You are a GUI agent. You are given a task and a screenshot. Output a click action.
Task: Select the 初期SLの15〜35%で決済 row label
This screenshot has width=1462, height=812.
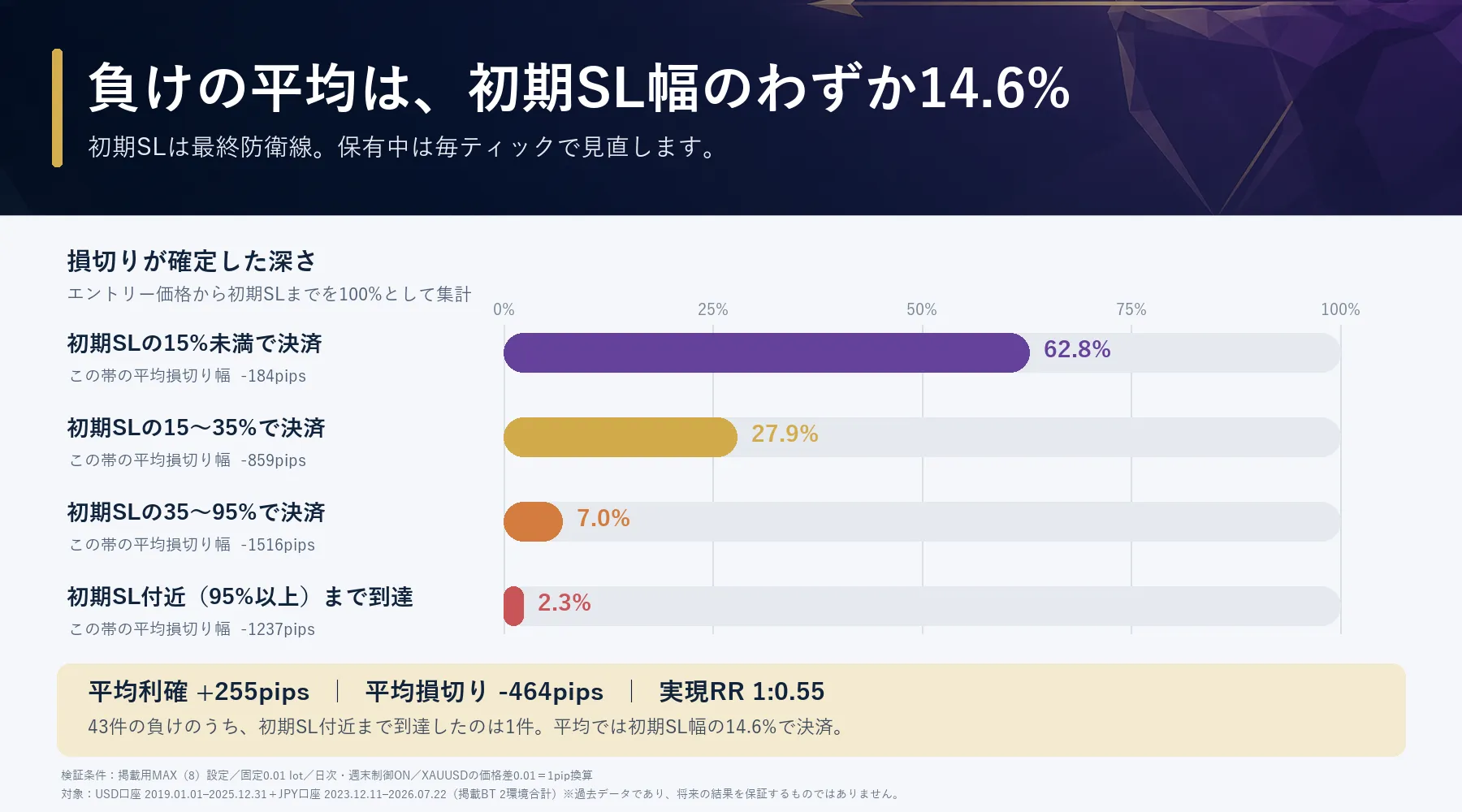pos(196,428)
